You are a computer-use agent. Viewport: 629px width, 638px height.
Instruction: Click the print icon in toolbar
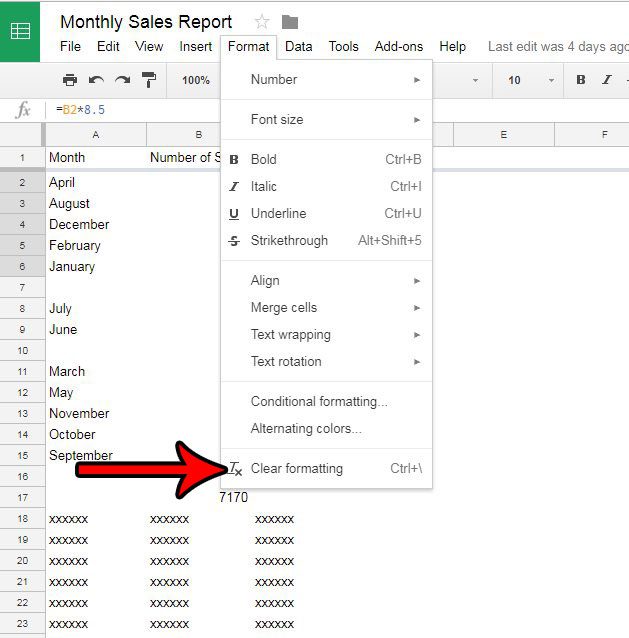coord(70,80)
